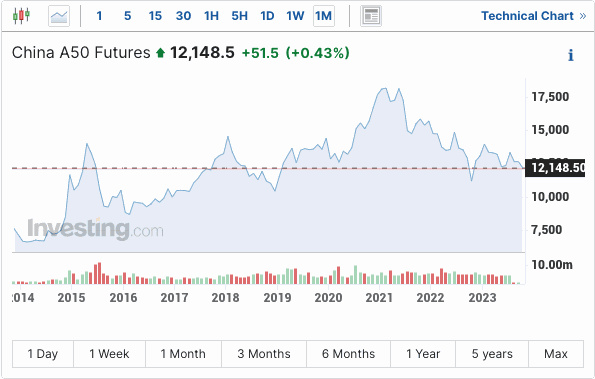The width and height of the screenshot is (595, 379).
Task: Switch to the 1D interval
Action: coord(267,16)
